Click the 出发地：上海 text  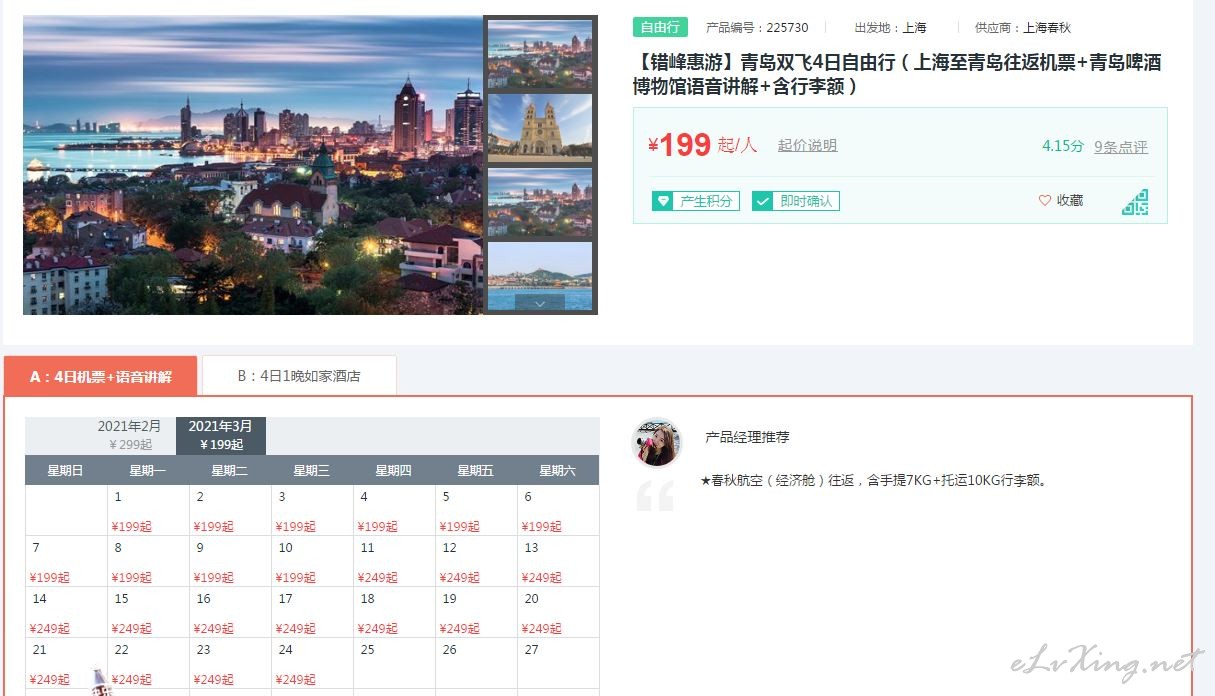[x=890, y=28]
